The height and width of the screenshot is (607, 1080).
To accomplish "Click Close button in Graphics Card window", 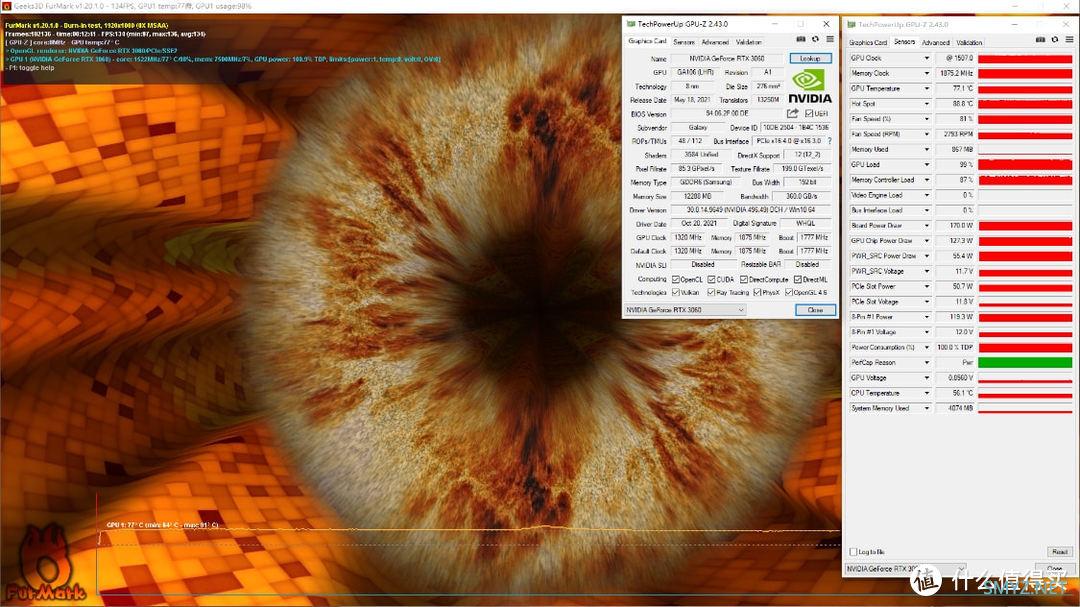I will [x=816, y=310].
